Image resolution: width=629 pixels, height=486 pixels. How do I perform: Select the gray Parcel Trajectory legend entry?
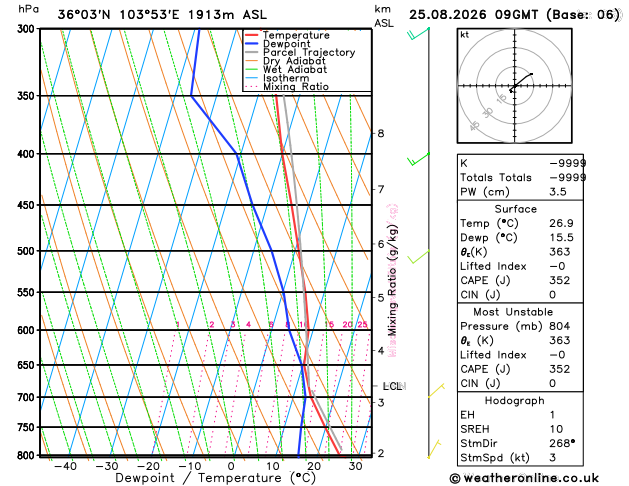coord(300,53)
